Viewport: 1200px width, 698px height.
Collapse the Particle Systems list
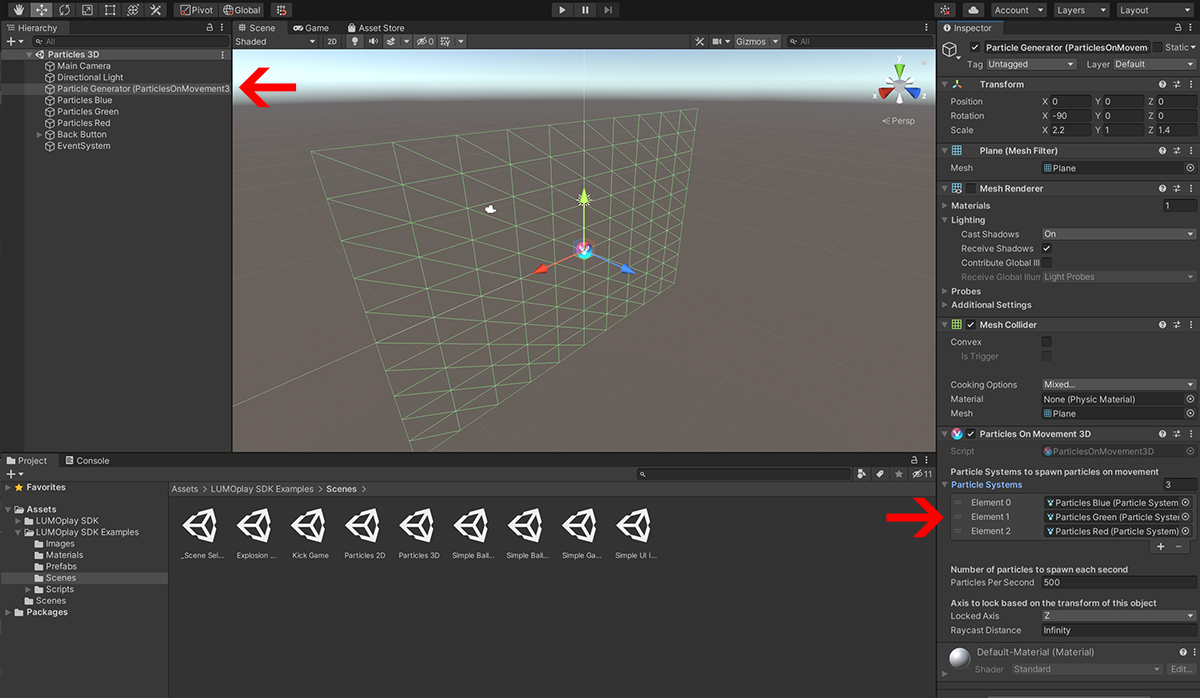tap(944, 484)
